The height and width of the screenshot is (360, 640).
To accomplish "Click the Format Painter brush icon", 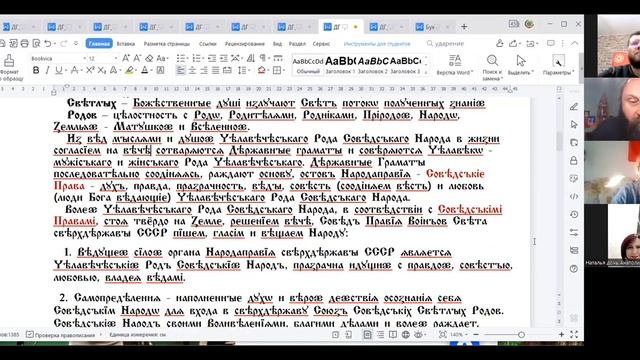I will pyautogui.click(x=9, y=61).
